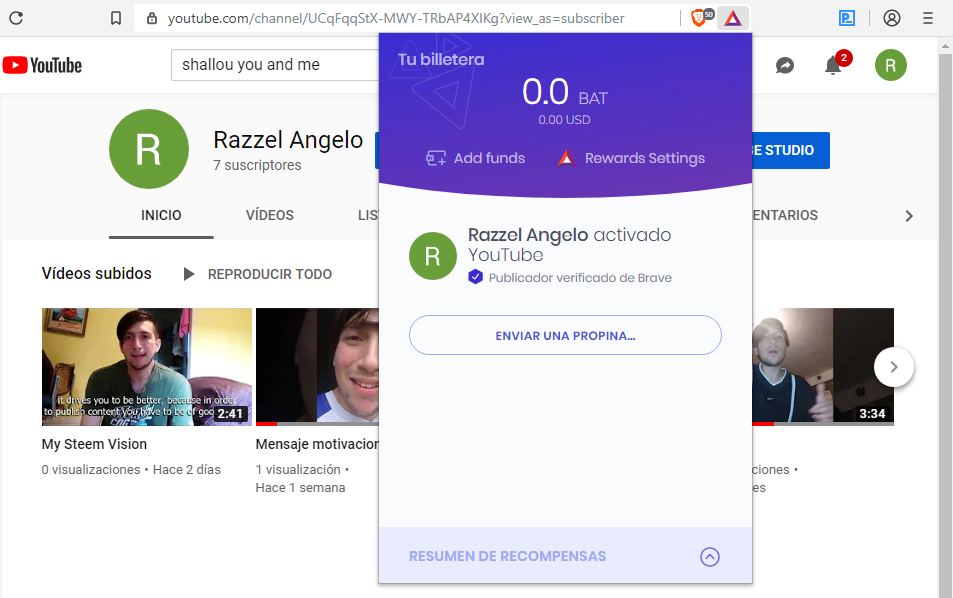Click the browser address bar URL
The width and height of the screenshot is (953, 598).
(396, 18)
